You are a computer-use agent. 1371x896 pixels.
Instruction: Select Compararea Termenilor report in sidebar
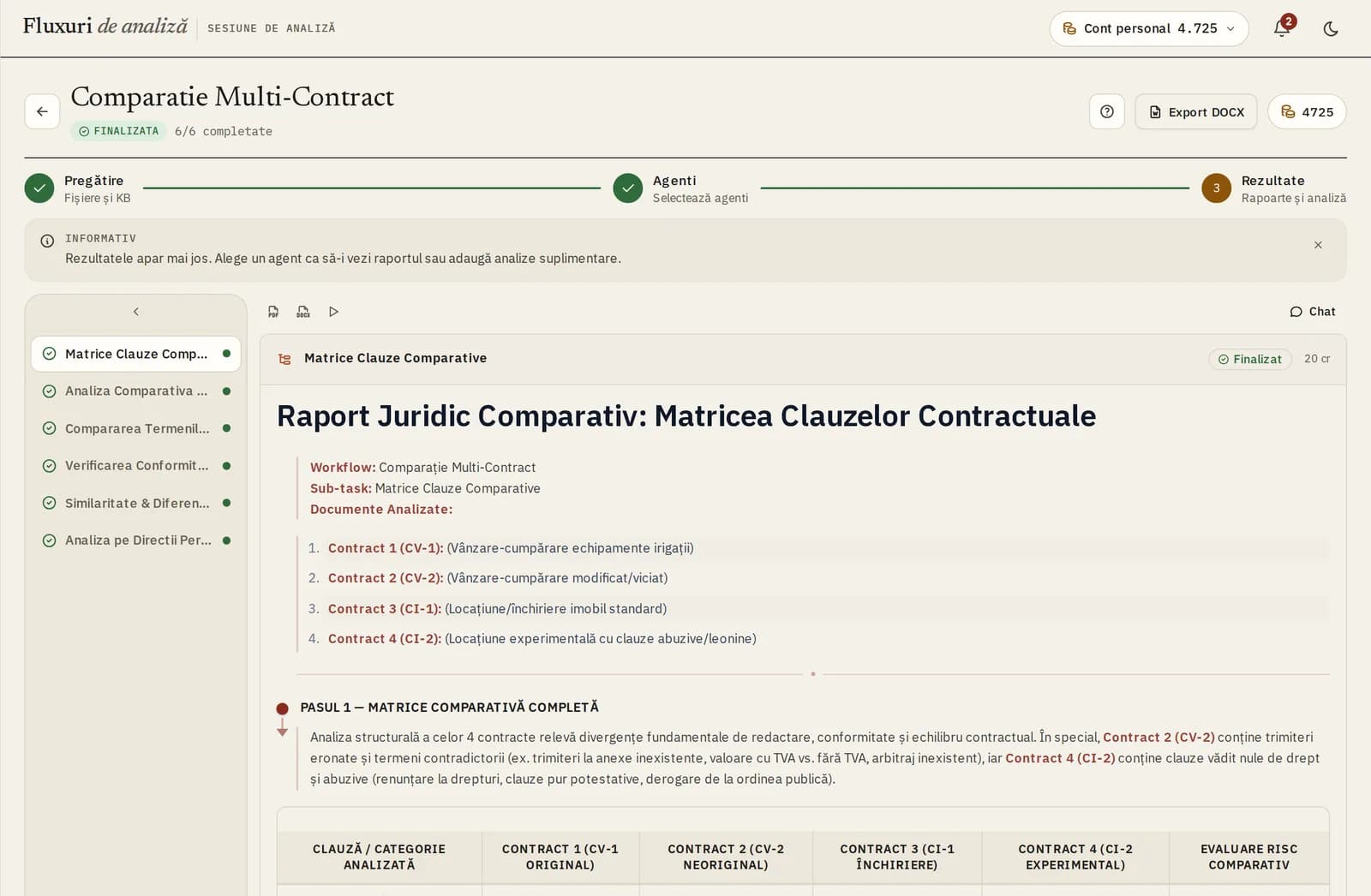[136, 428]
